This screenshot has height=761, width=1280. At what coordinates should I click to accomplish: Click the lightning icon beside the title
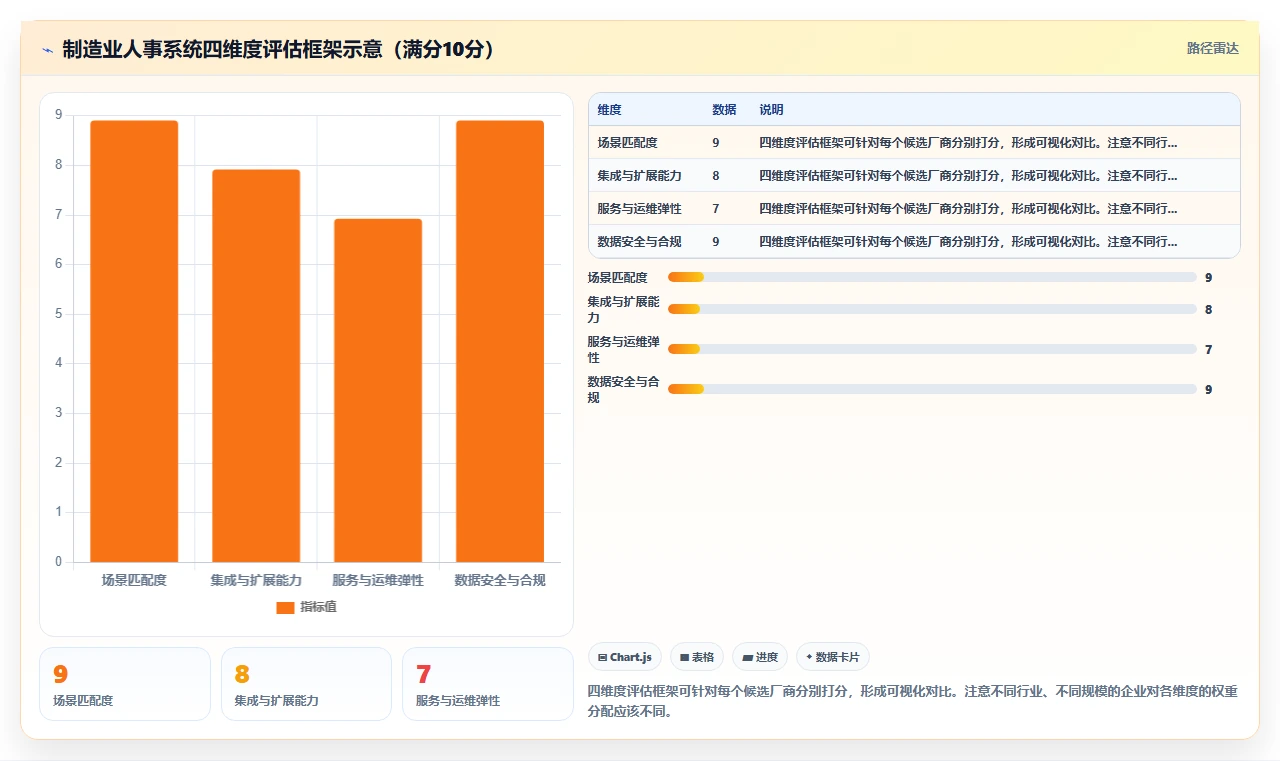point(48,50)
